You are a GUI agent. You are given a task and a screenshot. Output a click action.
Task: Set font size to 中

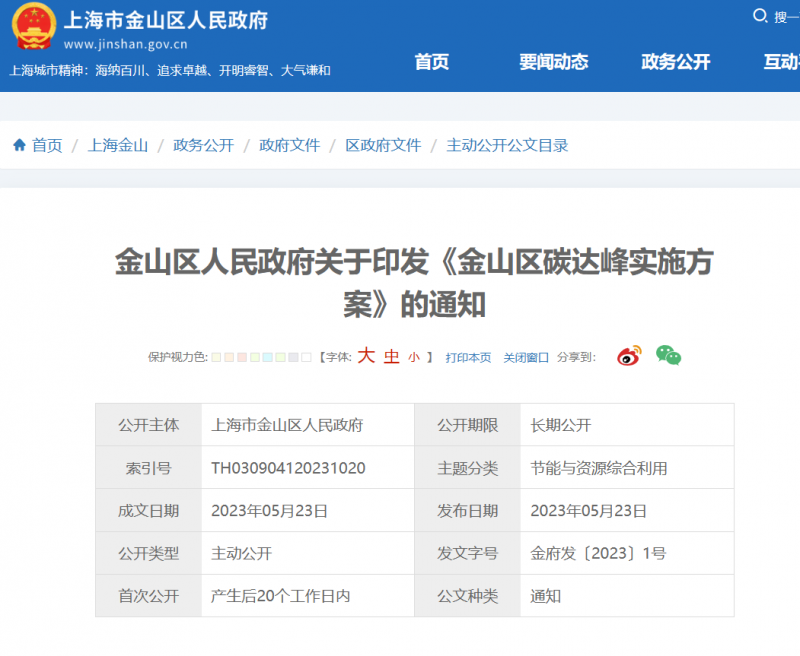click(391, 357)
